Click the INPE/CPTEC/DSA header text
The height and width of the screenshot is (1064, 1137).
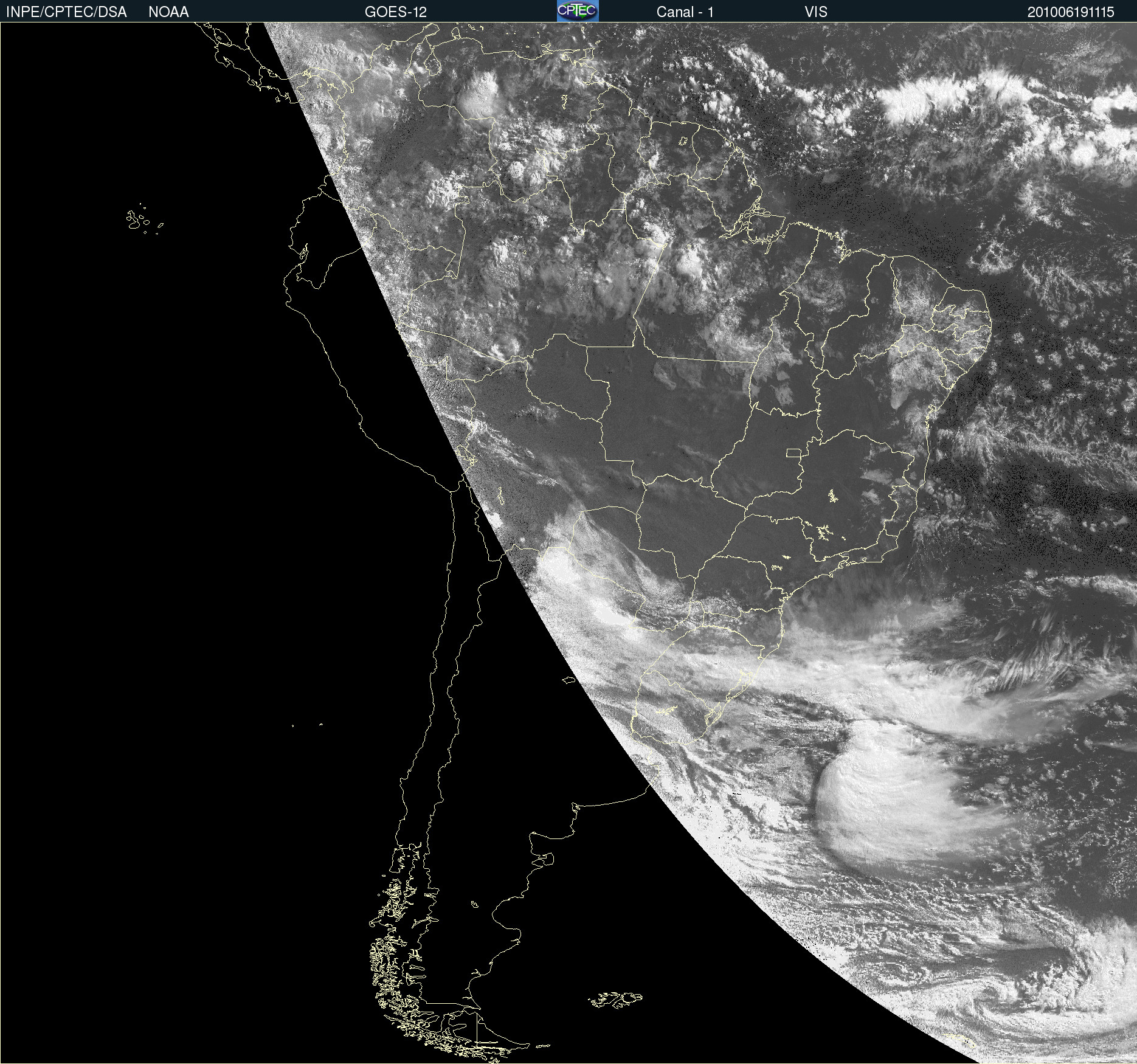66,12
